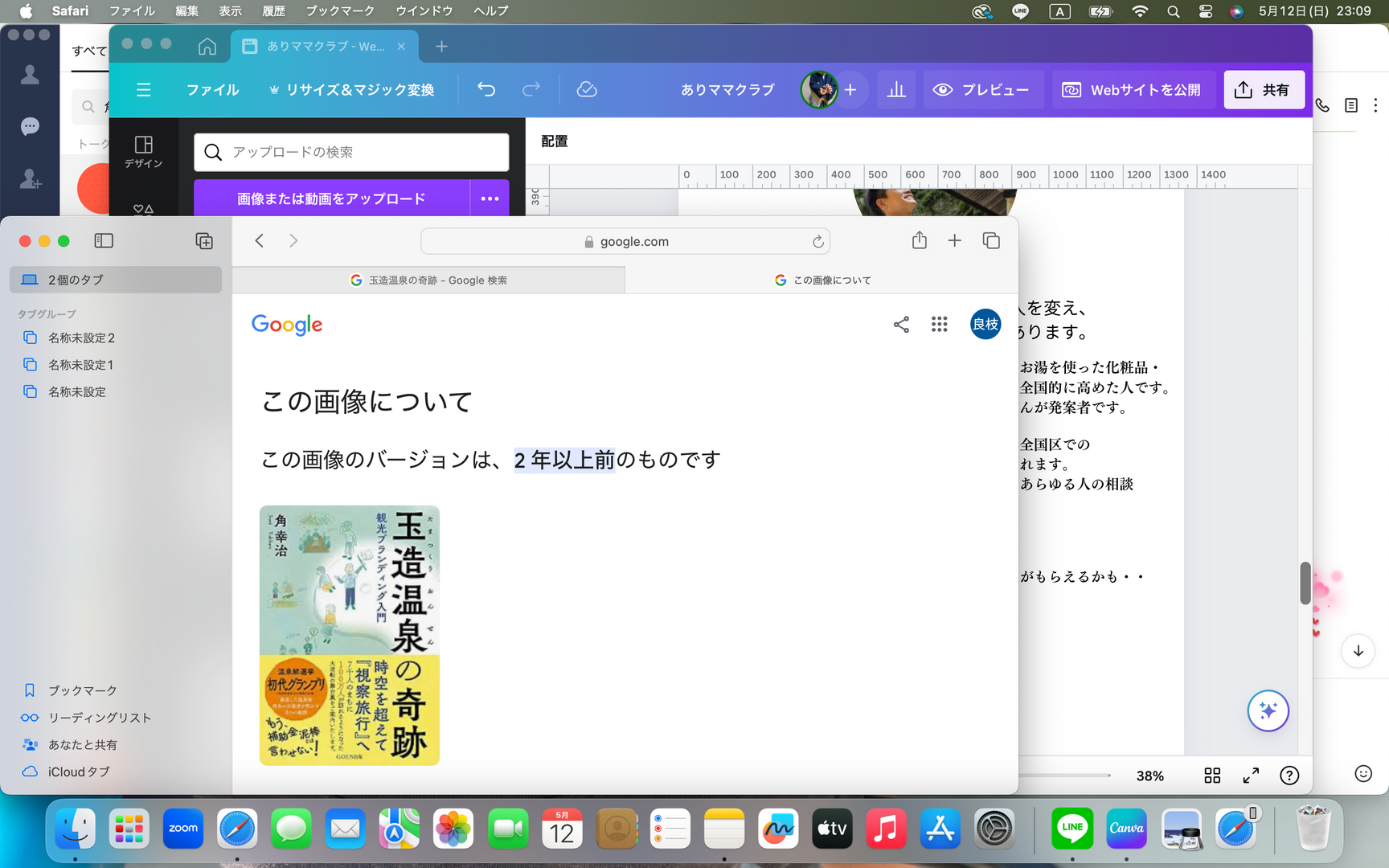Share this Google image page
The image size is (1389, 868).
901,324
